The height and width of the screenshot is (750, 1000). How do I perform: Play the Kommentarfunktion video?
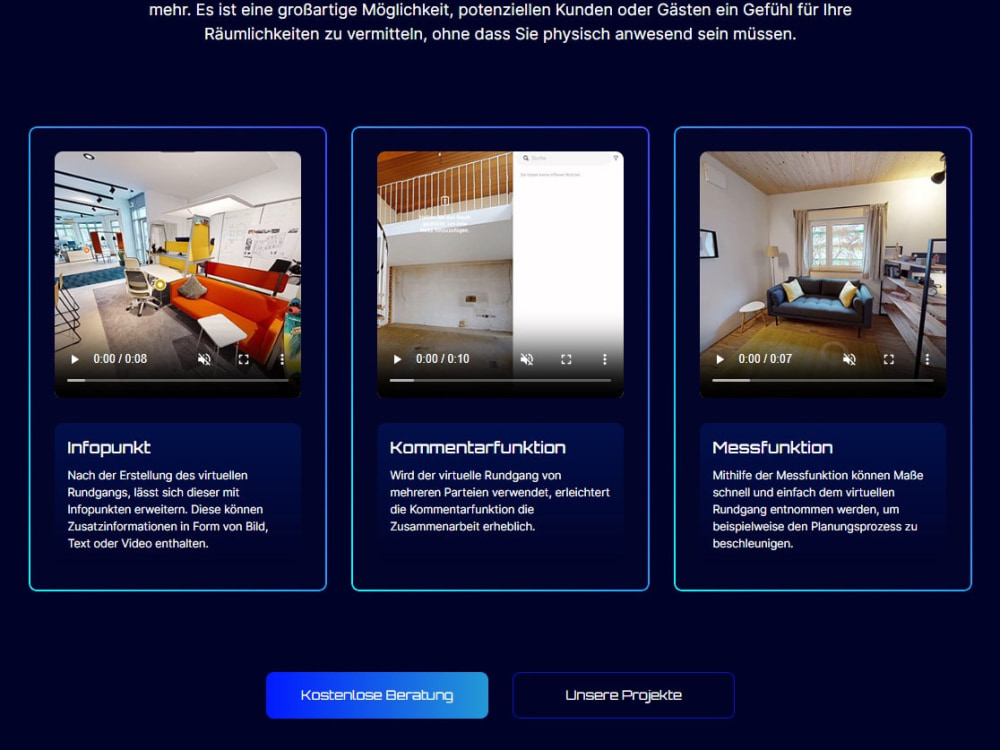[397, 359]
